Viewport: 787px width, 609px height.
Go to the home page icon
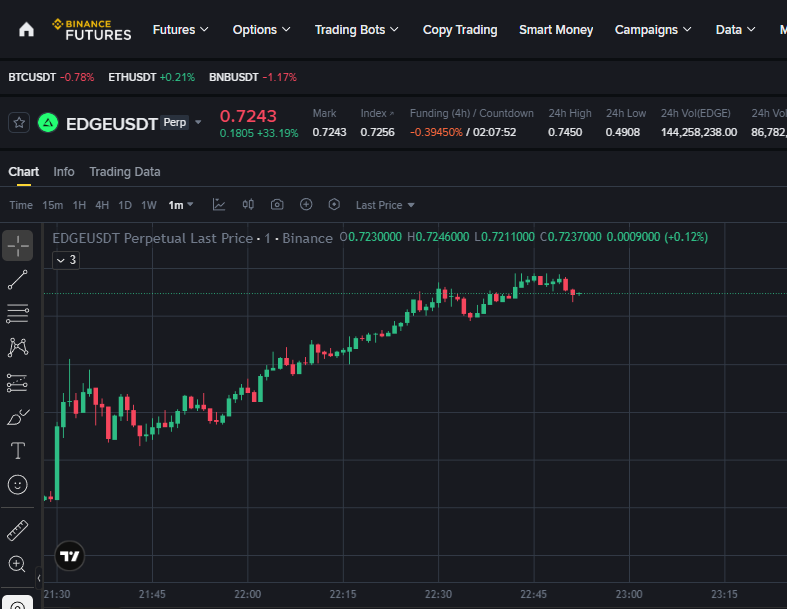[26, 30]
